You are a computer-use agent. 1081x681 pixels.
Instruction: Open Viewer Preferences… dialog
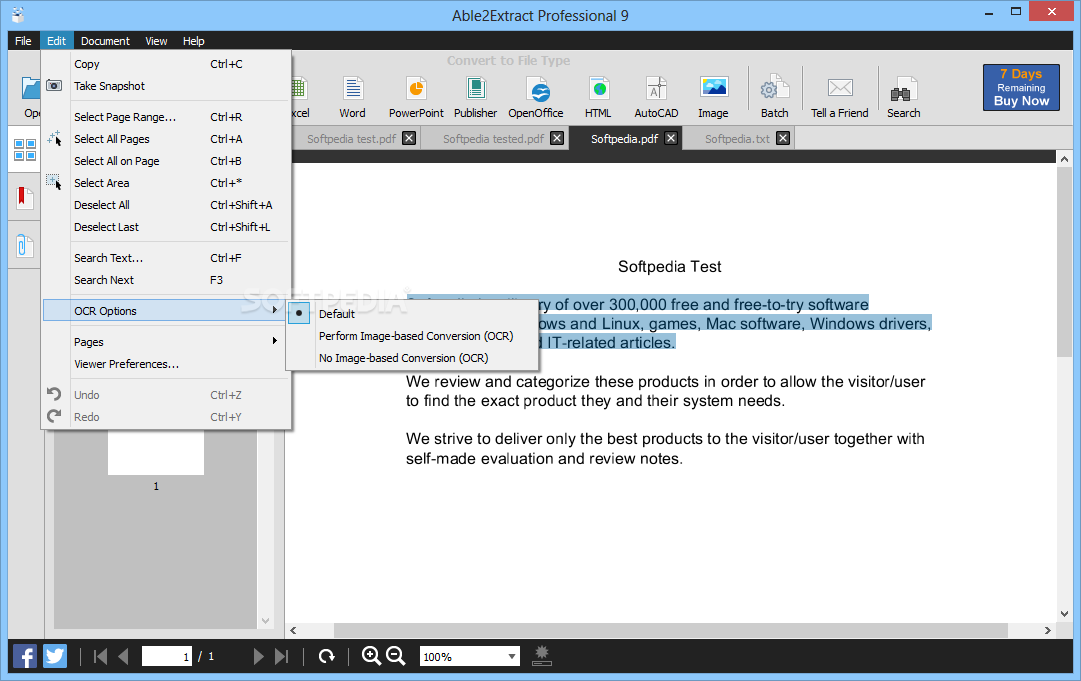pyautogui.click(x=166, y=364)
